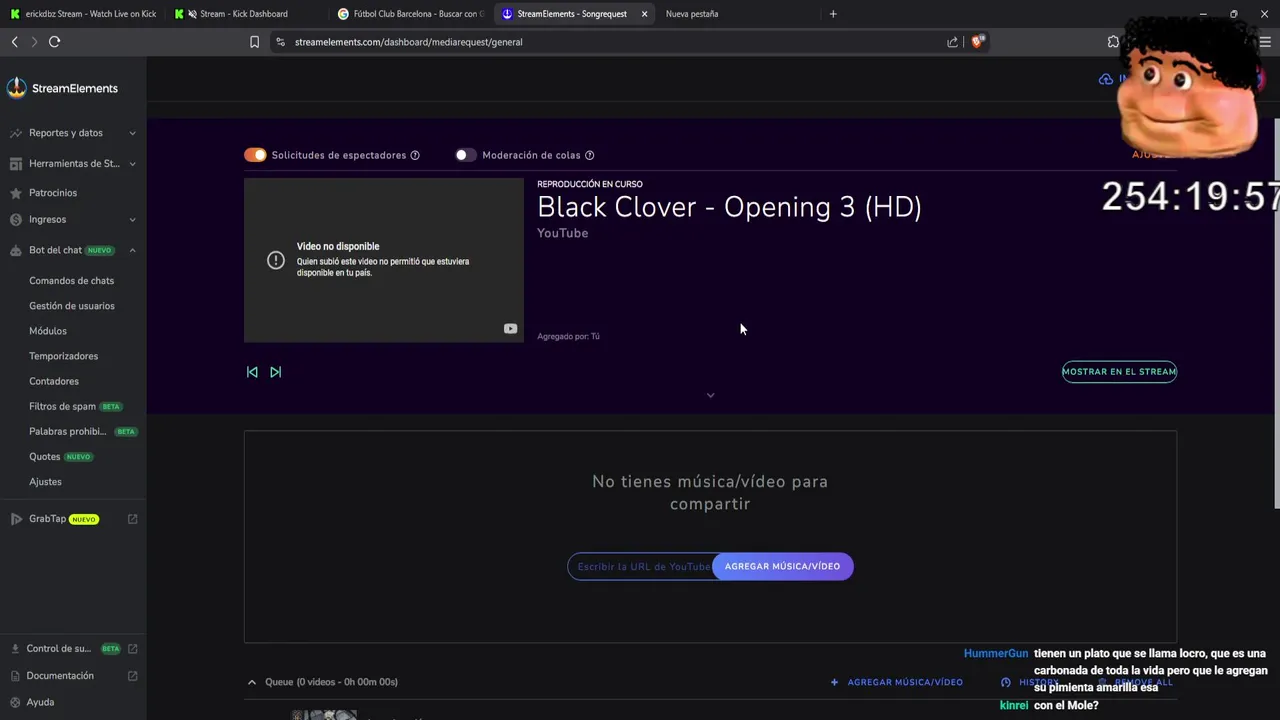Click the site settings icon beside URL

[x=280, y=42]
